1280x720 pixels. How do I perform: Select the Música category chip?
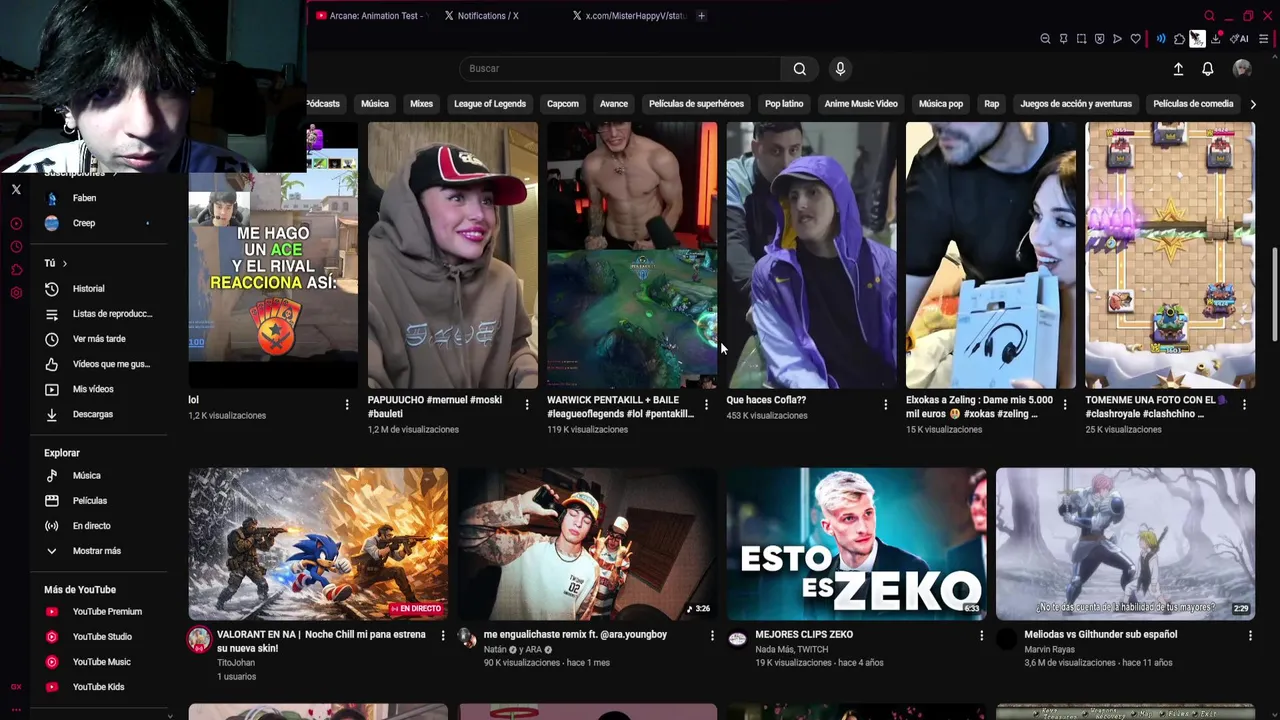click(x=375, y=104)
